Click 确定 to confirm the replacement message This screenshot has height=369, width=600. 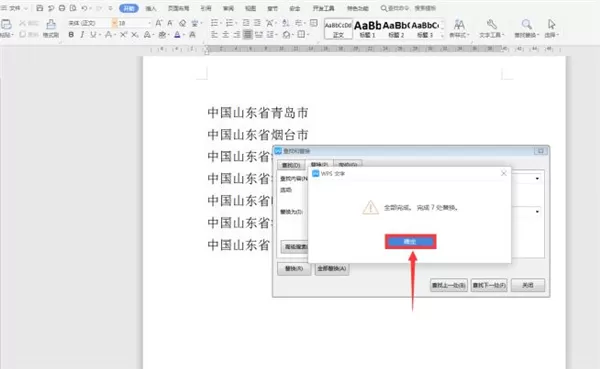pos(410,242)
